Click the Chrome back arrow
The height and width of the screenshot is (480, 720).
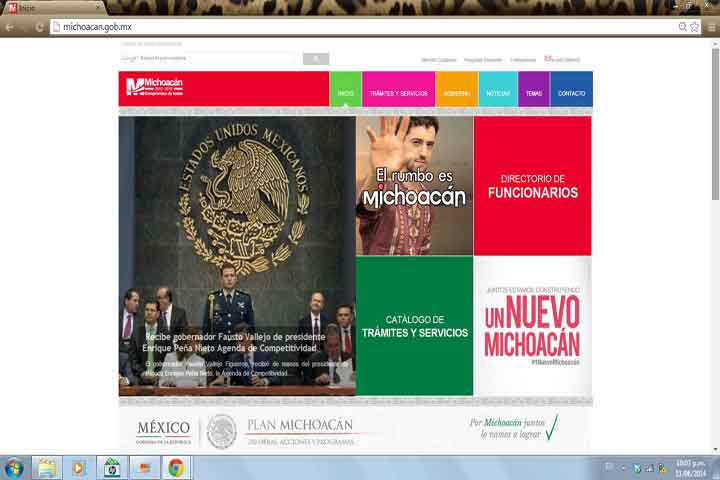pos(10,27)
